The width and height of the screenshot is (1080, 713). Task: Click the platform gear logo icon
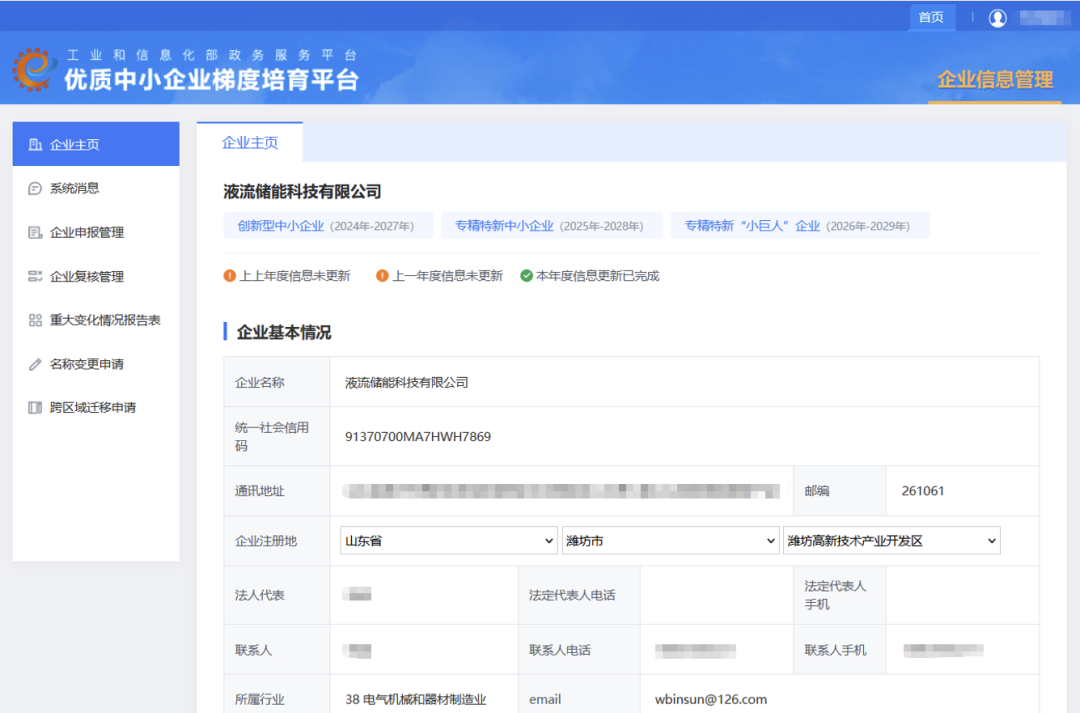pyautogui.click(x=34, y=70)
